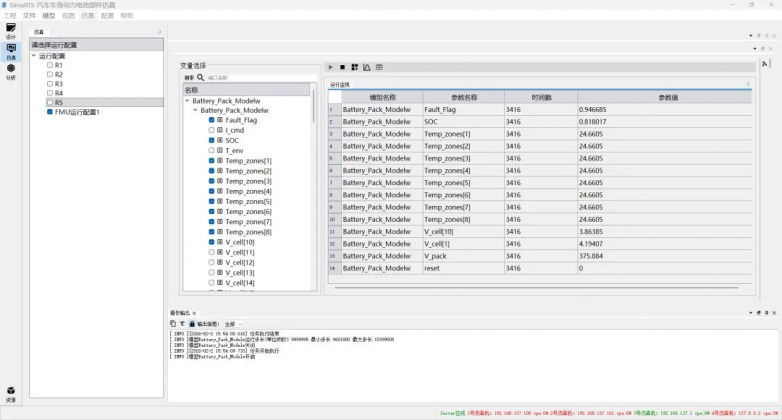The width and height of the screenshot is (782, 420).
Task: Click the grid layout icon in run toolbar
Action: (355, 67)
